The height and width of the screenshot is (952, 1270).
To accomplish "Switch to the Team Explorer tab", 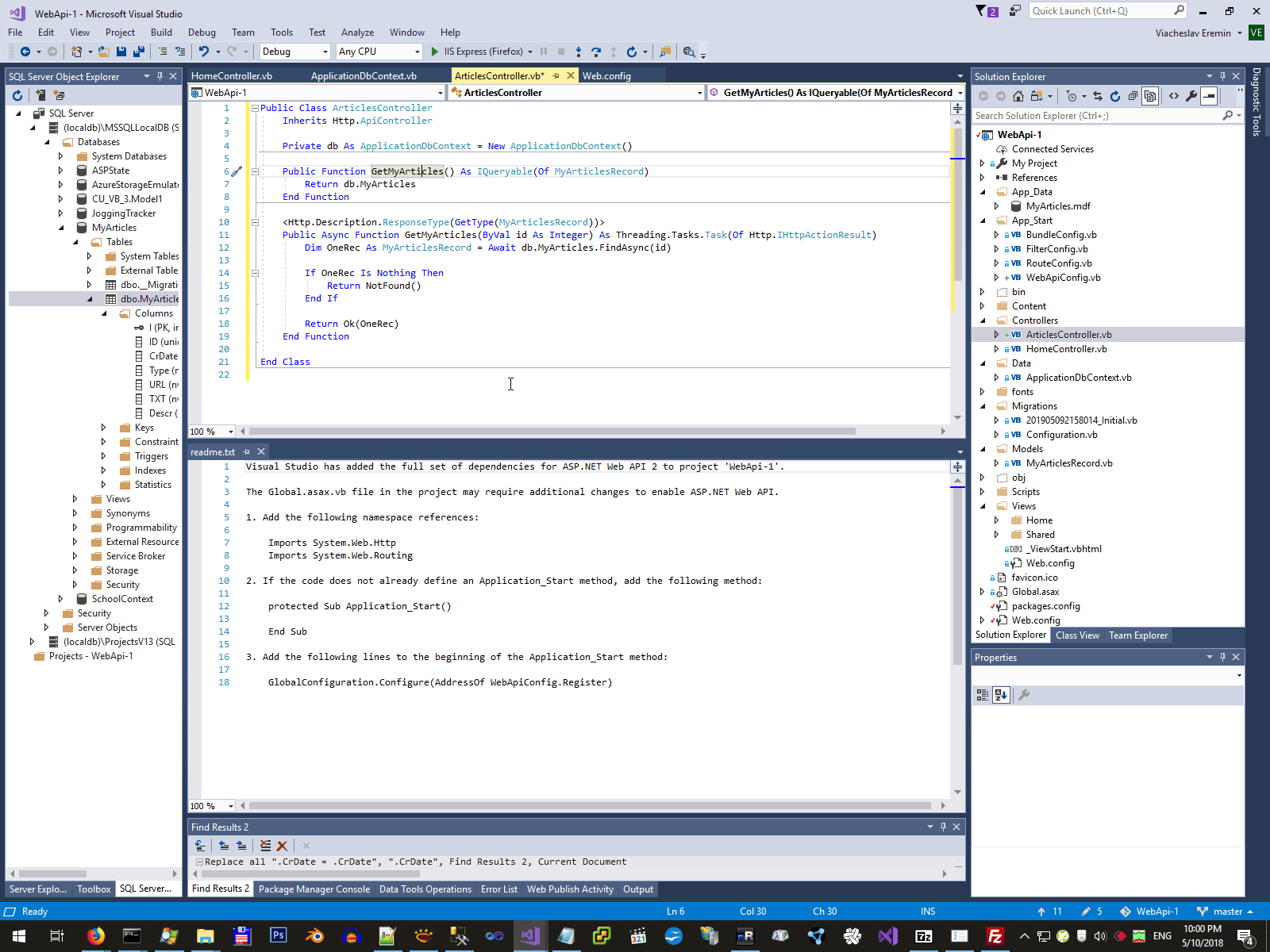I will click(1138, 635).
